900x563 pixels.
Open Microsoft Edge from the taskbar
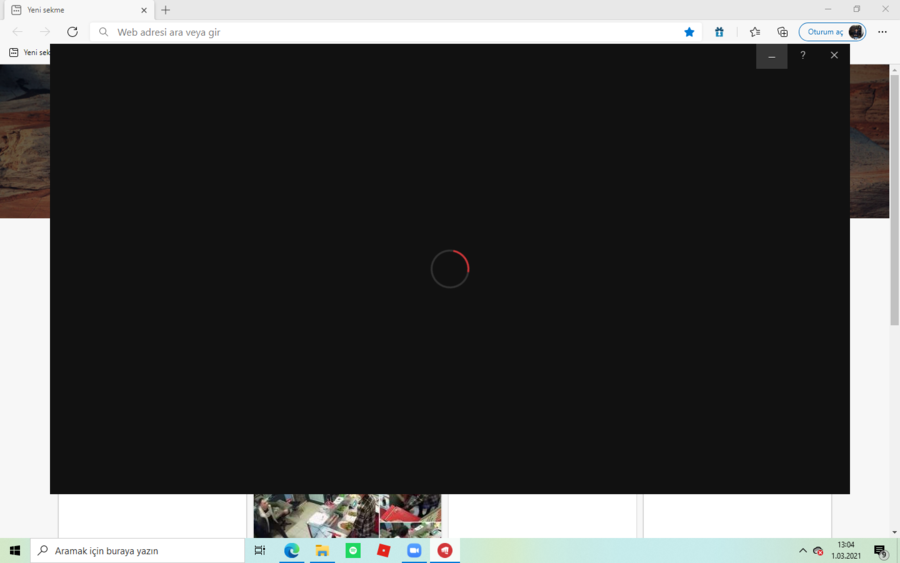(292, 550)
